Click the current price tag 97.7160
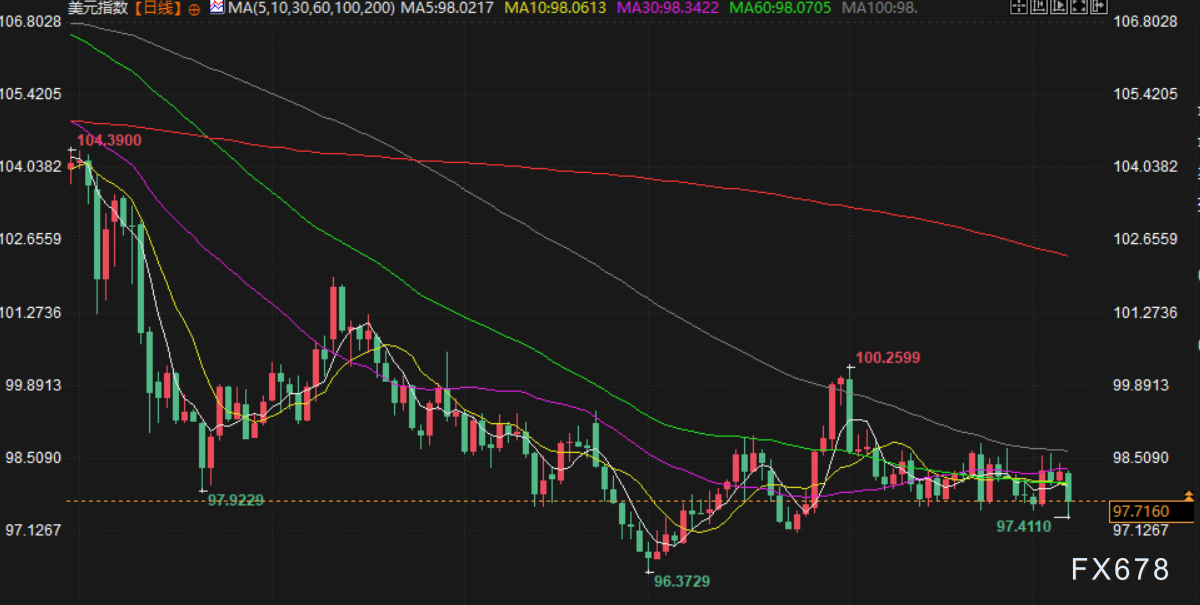The image size is (1200, 605). pos(1152,512)
